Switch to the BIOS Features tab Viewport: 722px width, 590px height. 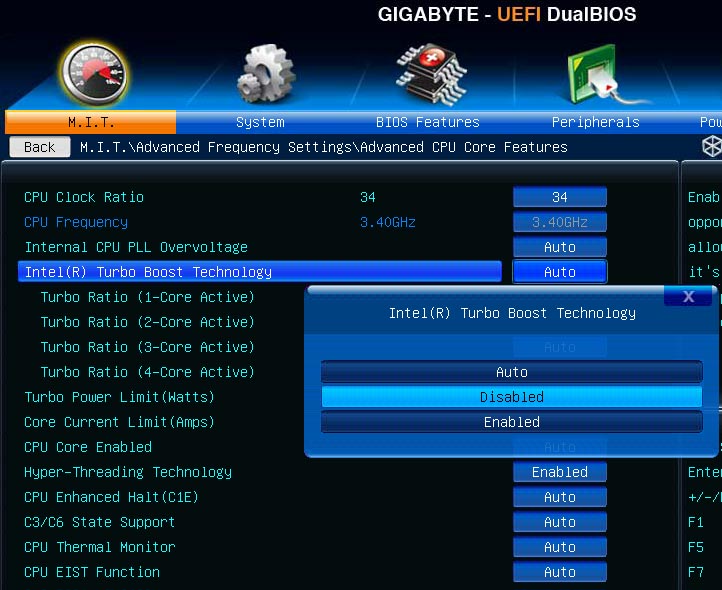pyautogui.click(x=428, y=122)
